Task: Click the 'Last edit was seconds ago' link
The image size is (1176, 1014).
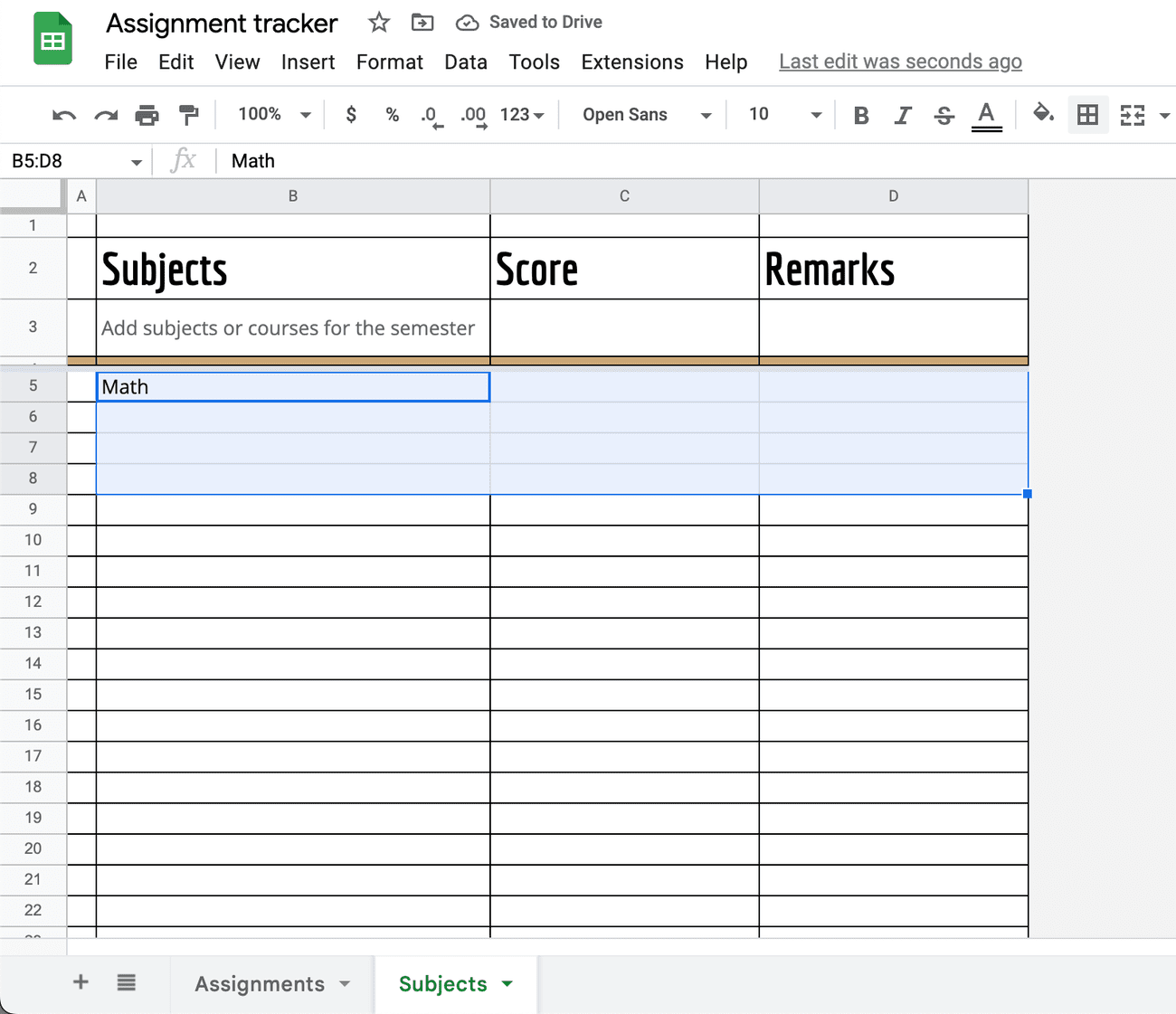Action: pos(900,62)
